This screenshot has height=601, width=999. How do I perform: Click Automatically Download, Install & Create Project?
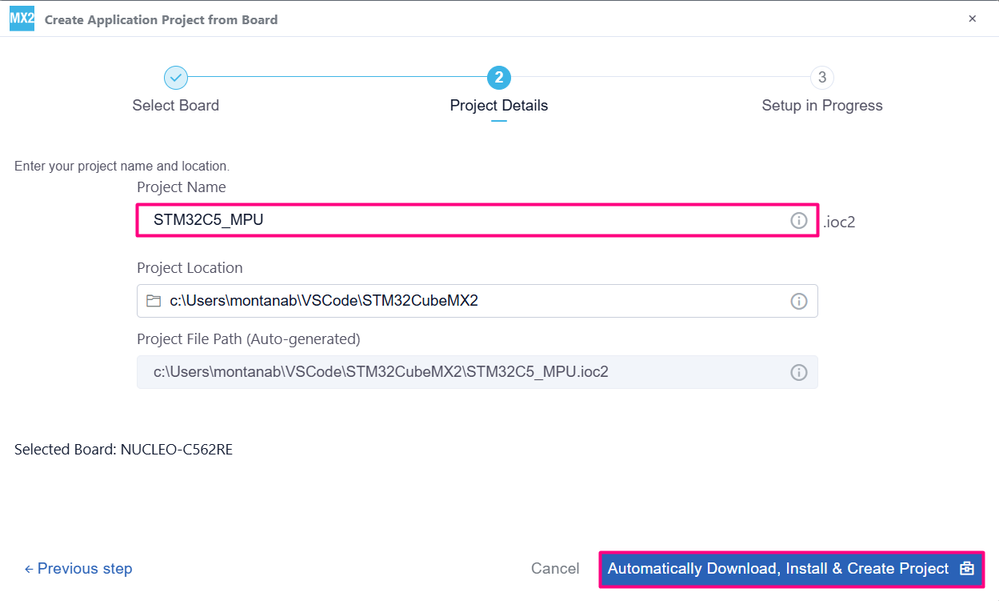coord(791,569)
